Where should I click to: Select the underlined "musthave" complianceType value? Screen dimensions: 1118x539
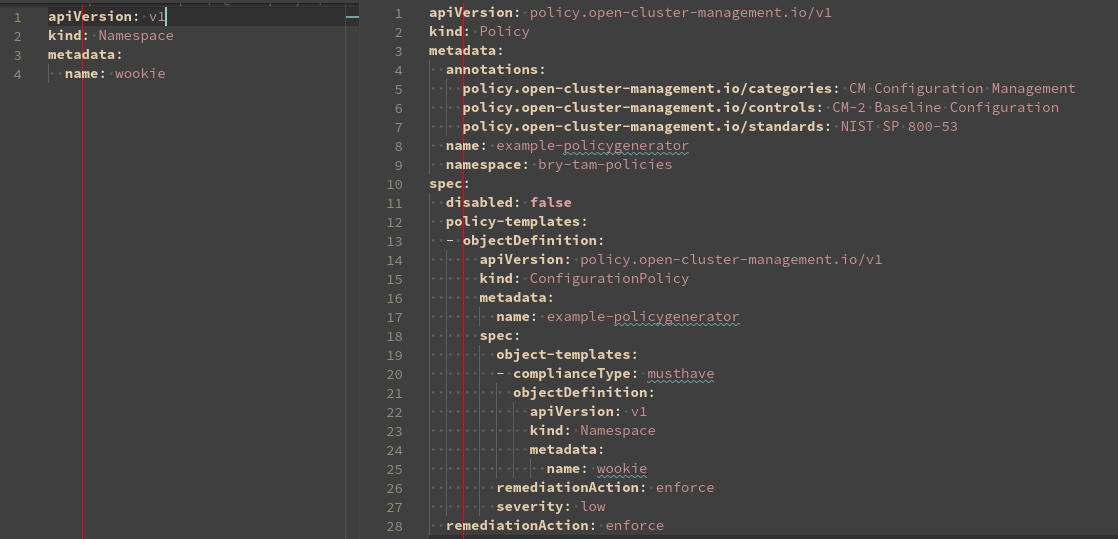coord(680,373)
